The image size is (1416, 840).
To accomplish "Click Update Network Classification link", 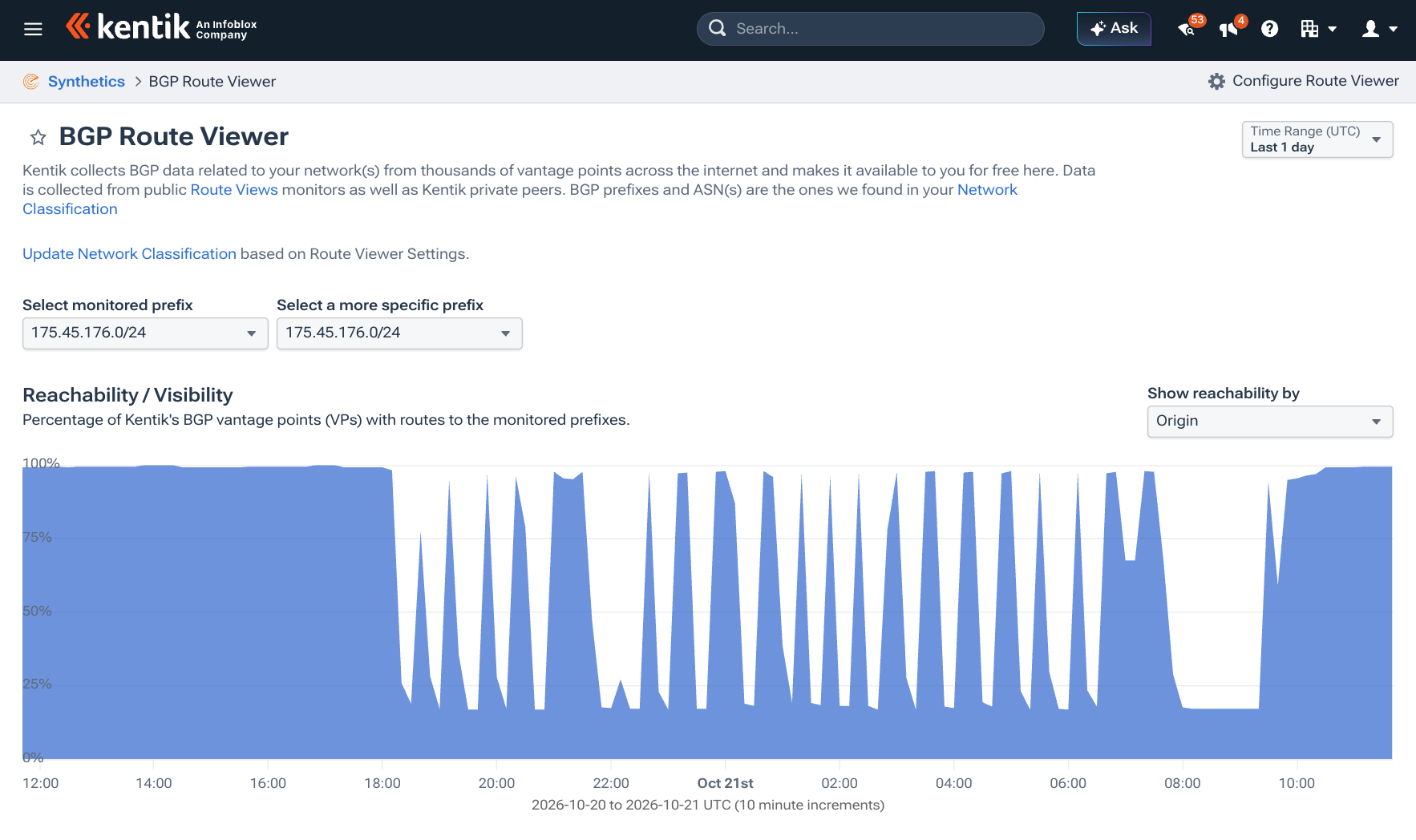I will (129, 254).
